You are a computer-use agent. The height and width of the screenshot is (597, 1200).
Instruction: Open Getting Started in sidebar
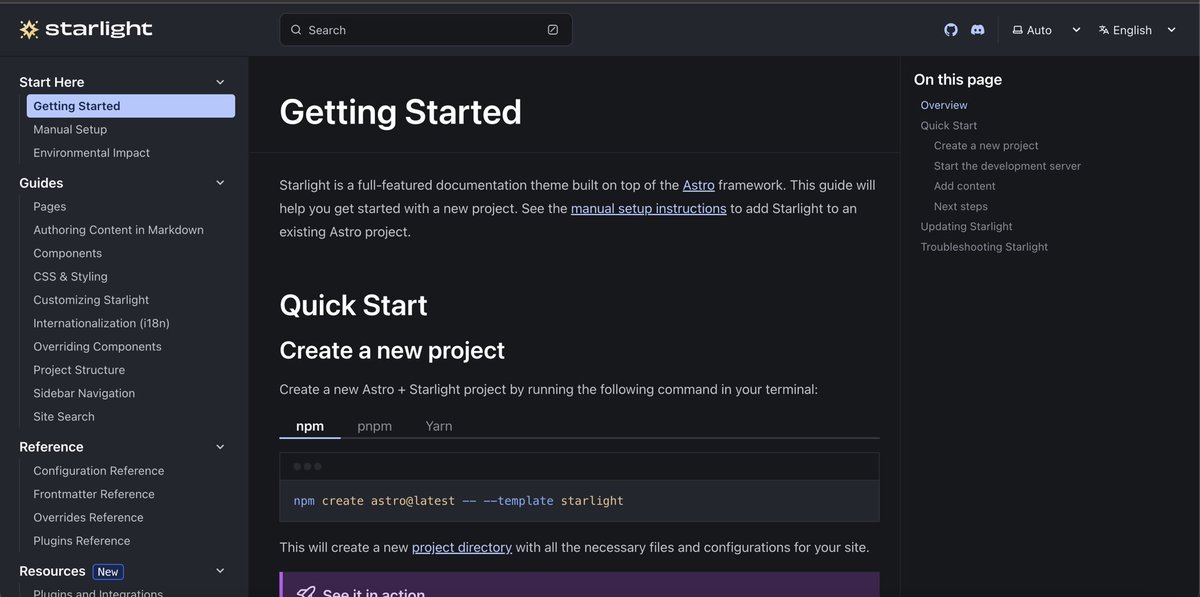pyautogui.click(x=131, y=106)
